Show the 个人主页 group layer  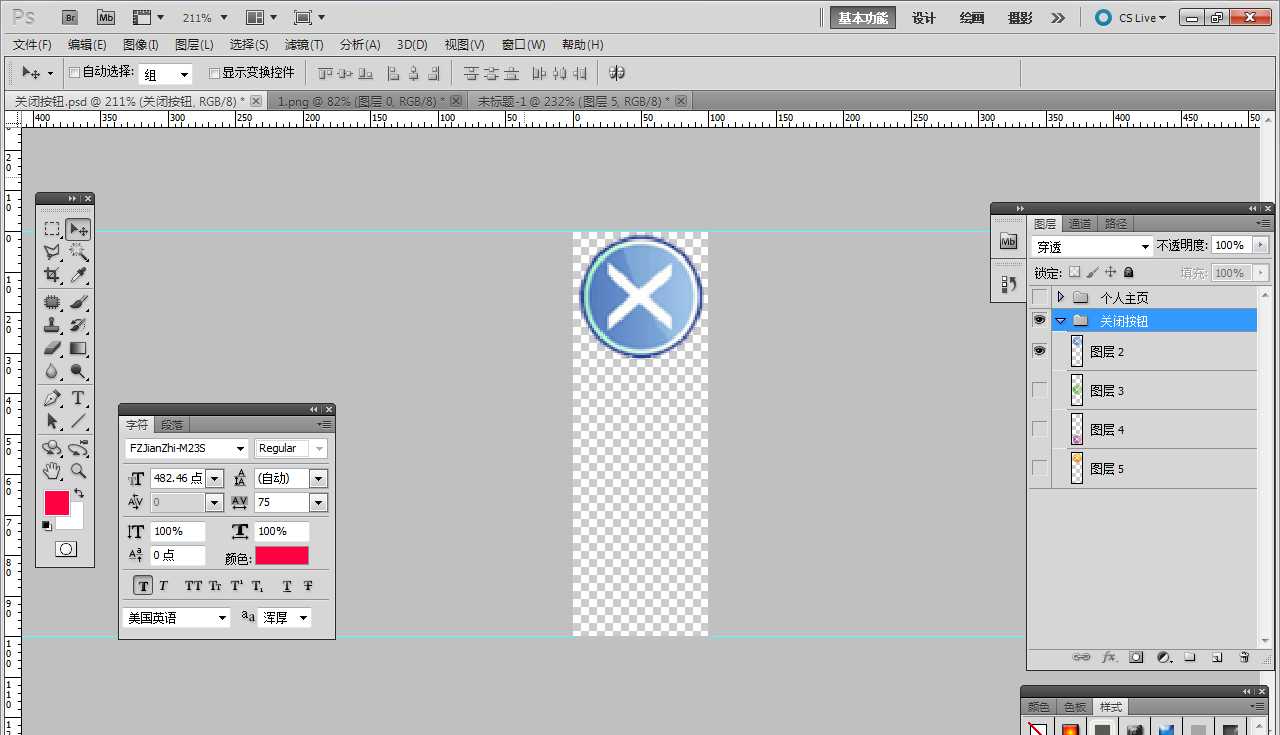(x=1040, y=297)
